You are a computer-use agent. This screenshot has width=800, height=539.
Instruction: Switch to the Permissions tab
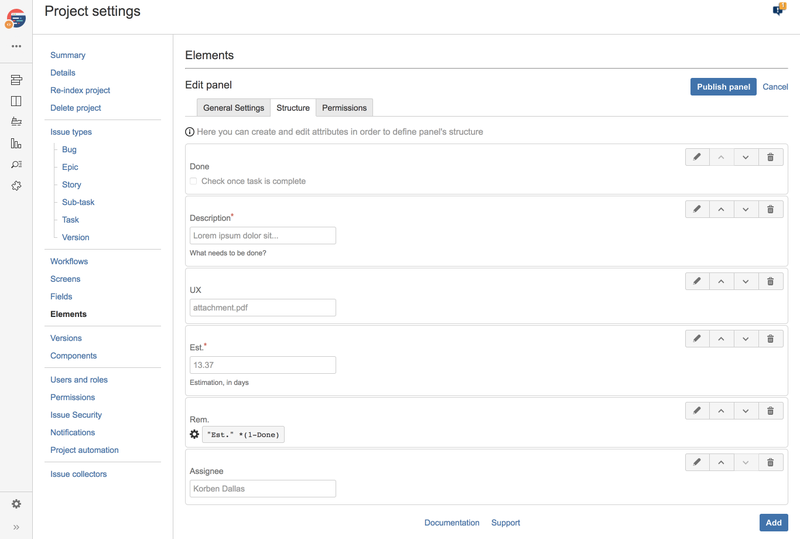(344, 108)
